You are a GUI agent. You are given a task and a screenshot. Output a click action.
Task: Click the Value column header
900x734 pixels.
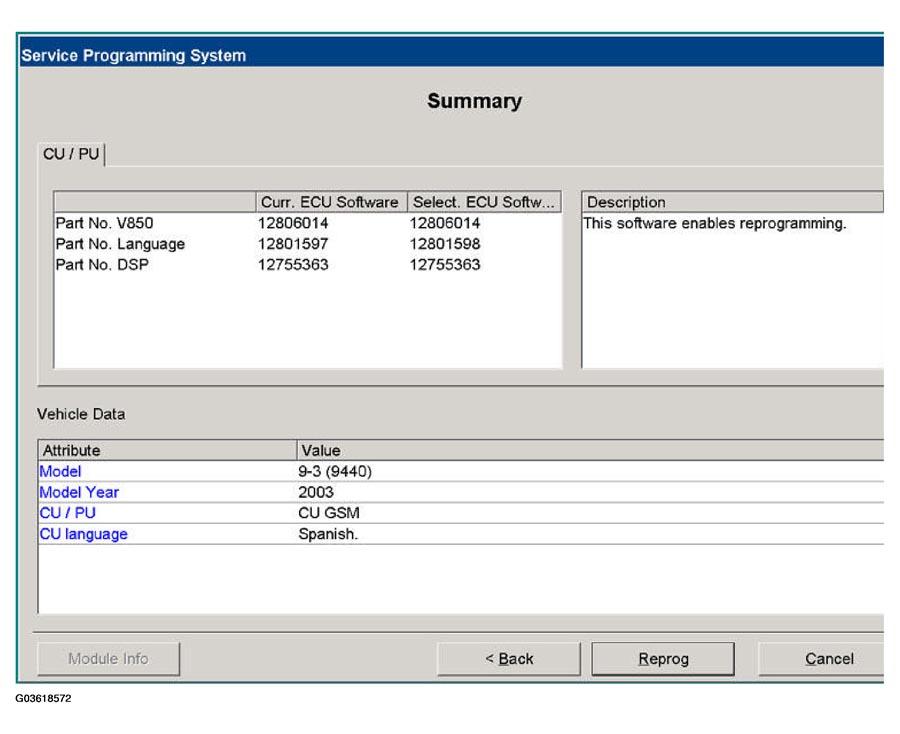point(591,450)
